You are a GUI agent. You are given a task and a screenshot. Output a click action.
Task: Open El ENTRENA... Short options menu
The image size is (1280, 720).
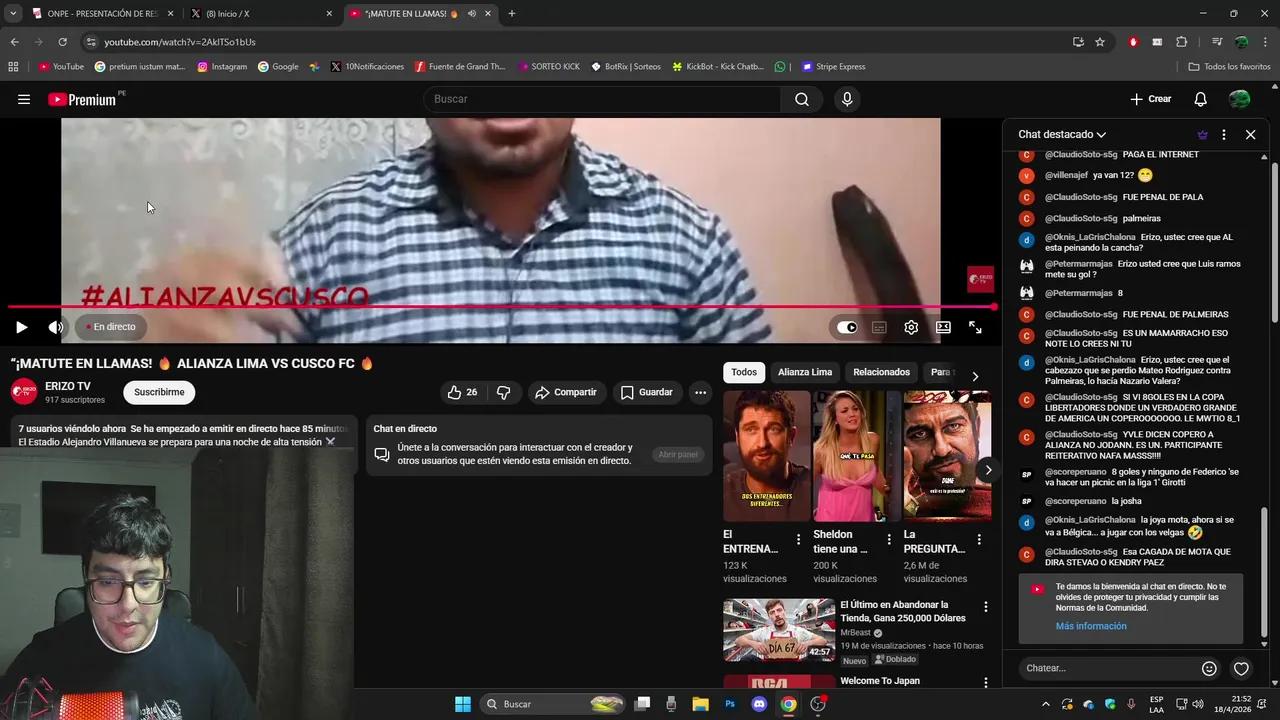(798, 539)
